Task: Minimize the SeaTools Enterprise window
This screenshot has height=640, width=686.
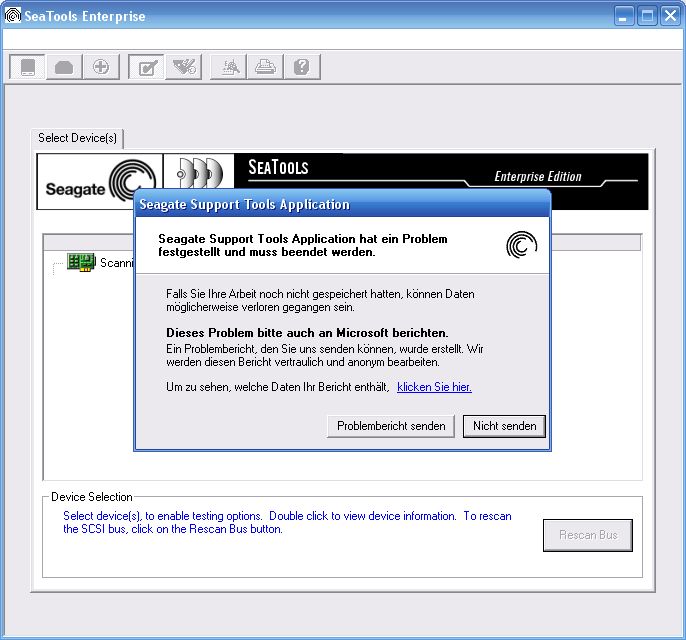Action: pos(623,16)
